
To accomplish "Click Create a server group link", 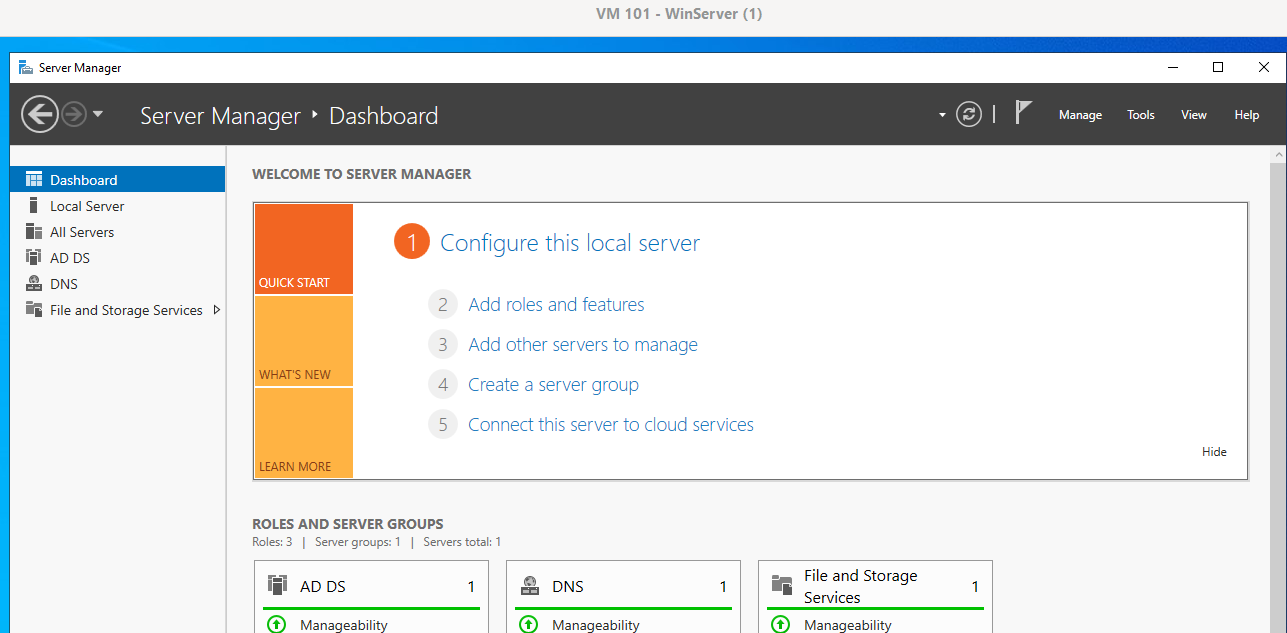I will pos(553,385).
